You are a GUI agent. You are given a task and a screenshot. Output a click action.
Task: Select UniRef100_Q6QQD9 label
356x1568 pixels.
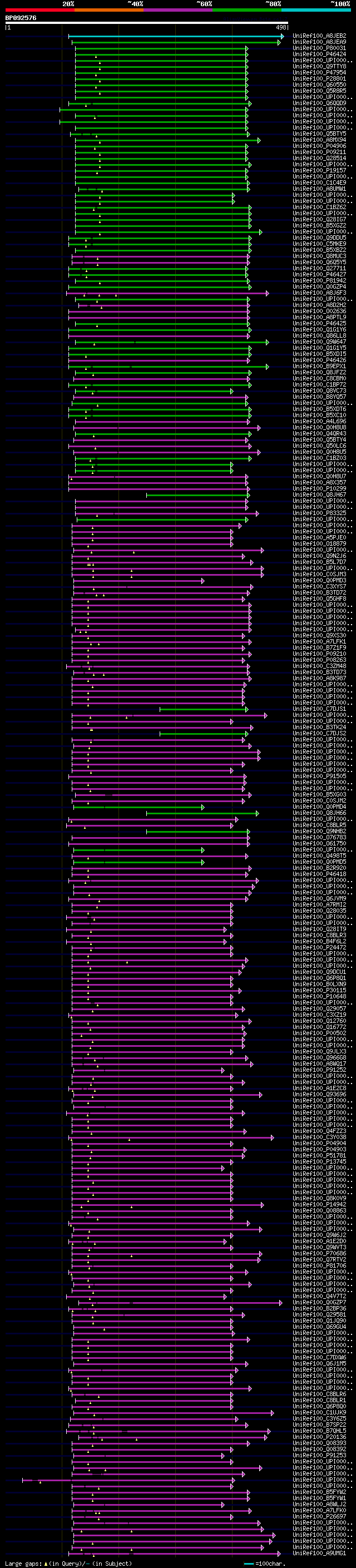pos(319,103)
